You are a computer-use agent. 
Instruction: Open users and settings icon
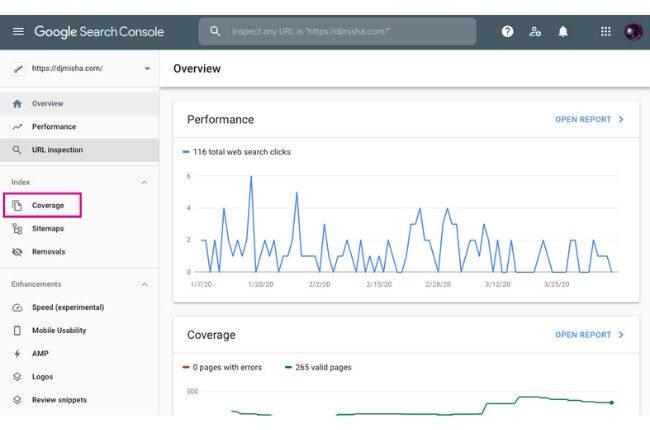click(x=535, y=32)
